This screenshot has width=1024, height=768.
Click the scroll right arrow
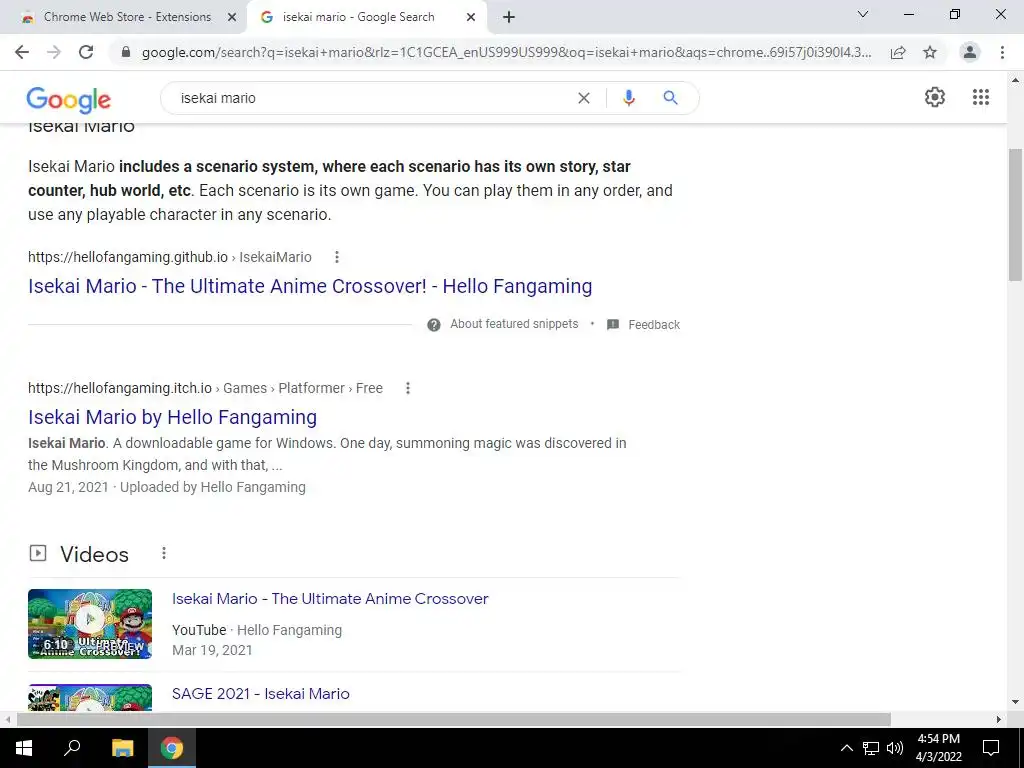click(x=999, y=719)
